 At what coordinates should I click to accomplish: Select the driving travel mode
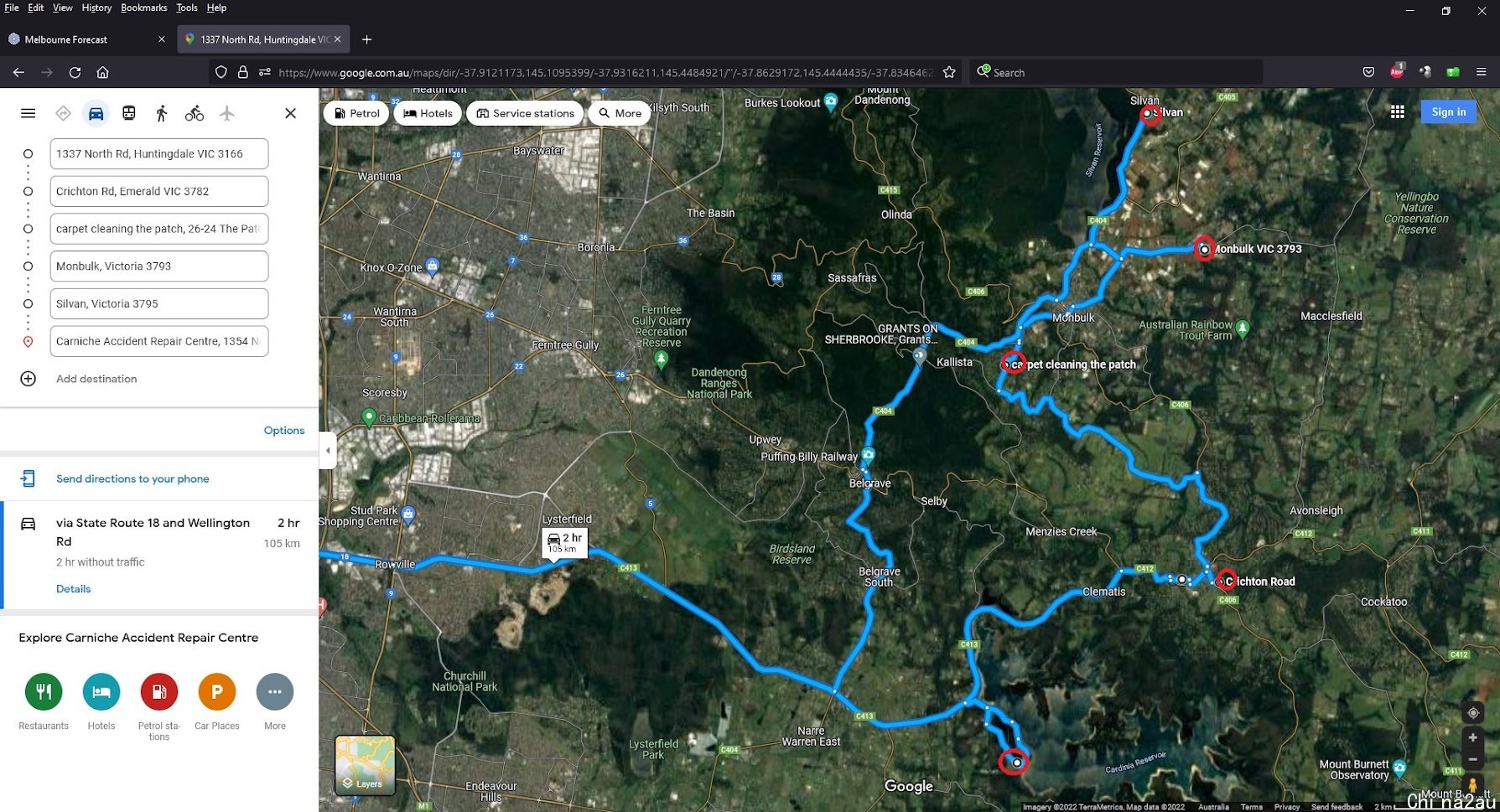[x=96, y=113]
